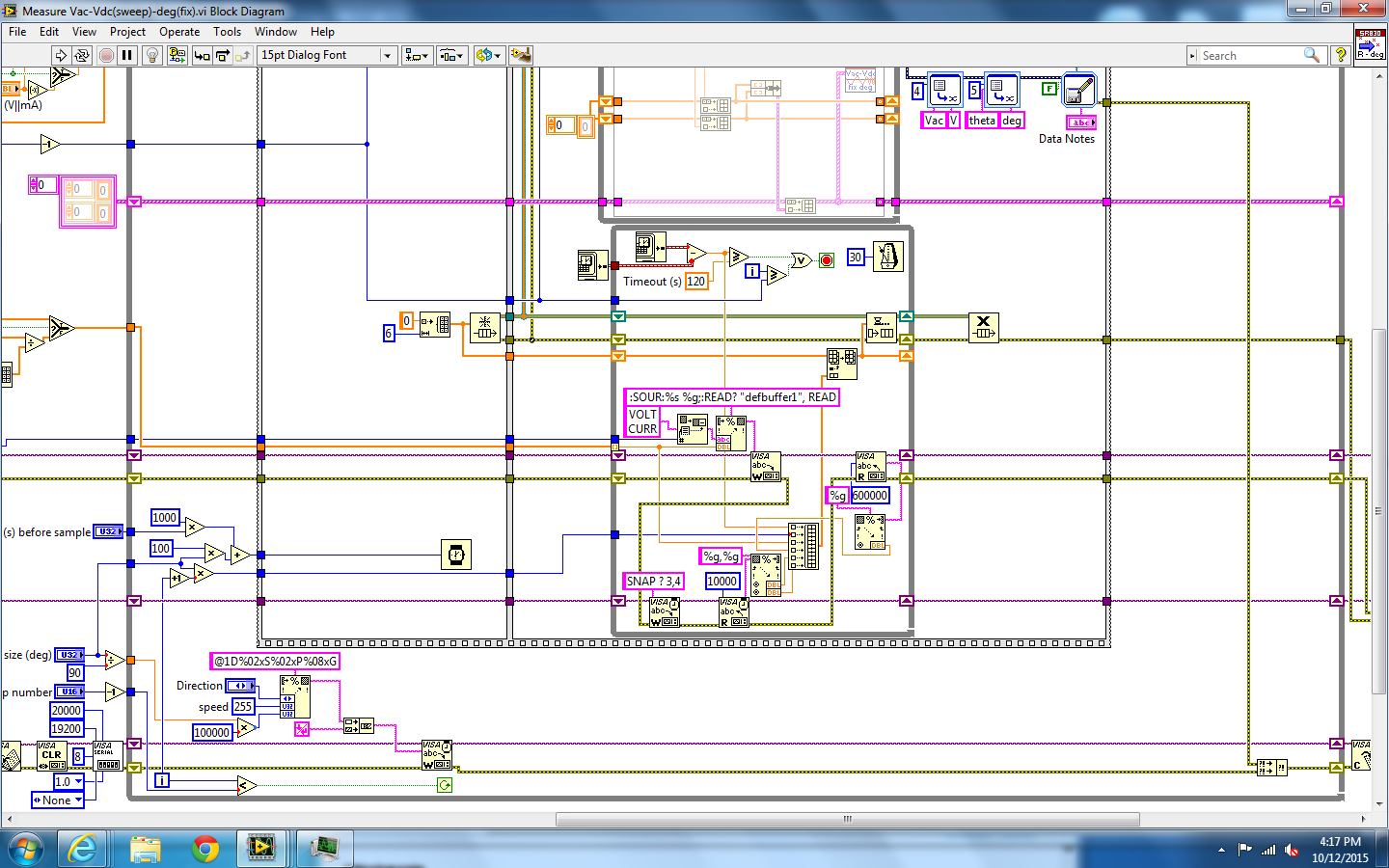Toggle Retain Wire Values button
Viewport: 1389px width, 868px height.
177,55
